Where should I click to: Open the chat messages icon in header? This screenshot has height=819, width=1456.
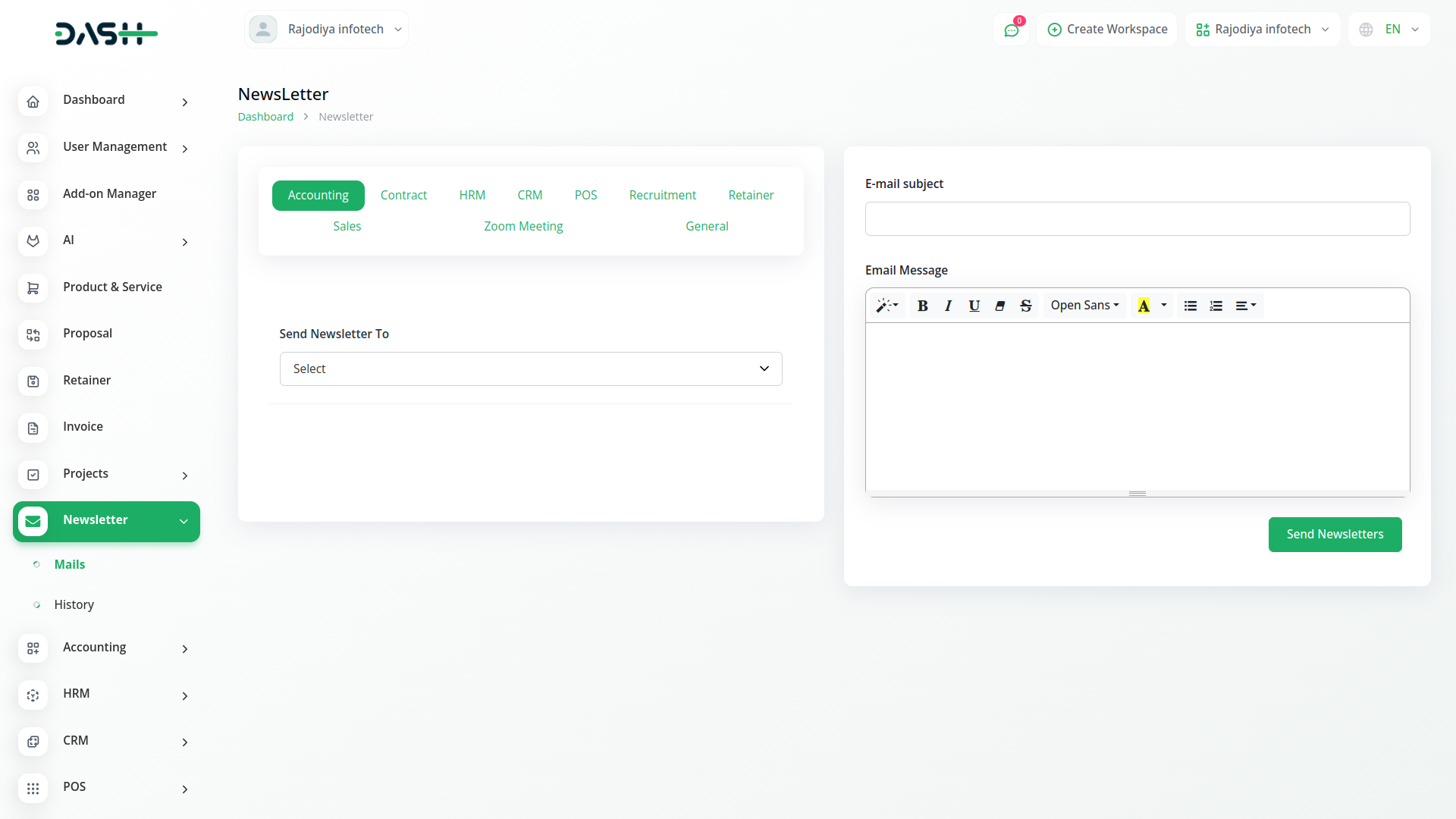click(1011, 30)
